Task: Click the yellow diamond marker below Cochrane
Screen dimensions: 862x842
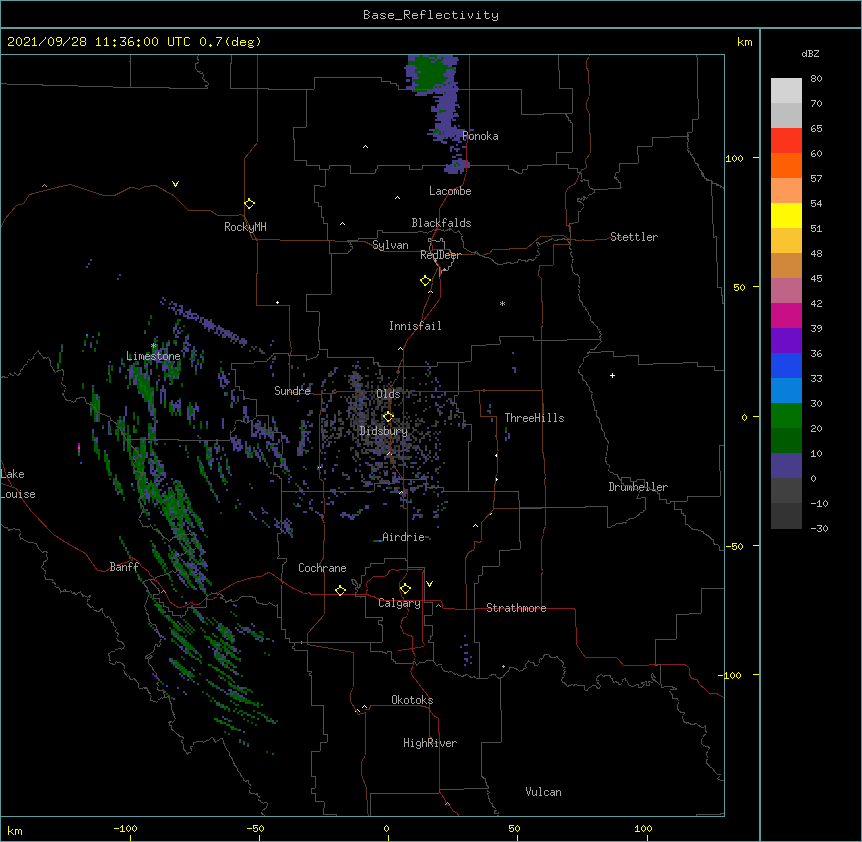Action: click(x=340, y=590)
